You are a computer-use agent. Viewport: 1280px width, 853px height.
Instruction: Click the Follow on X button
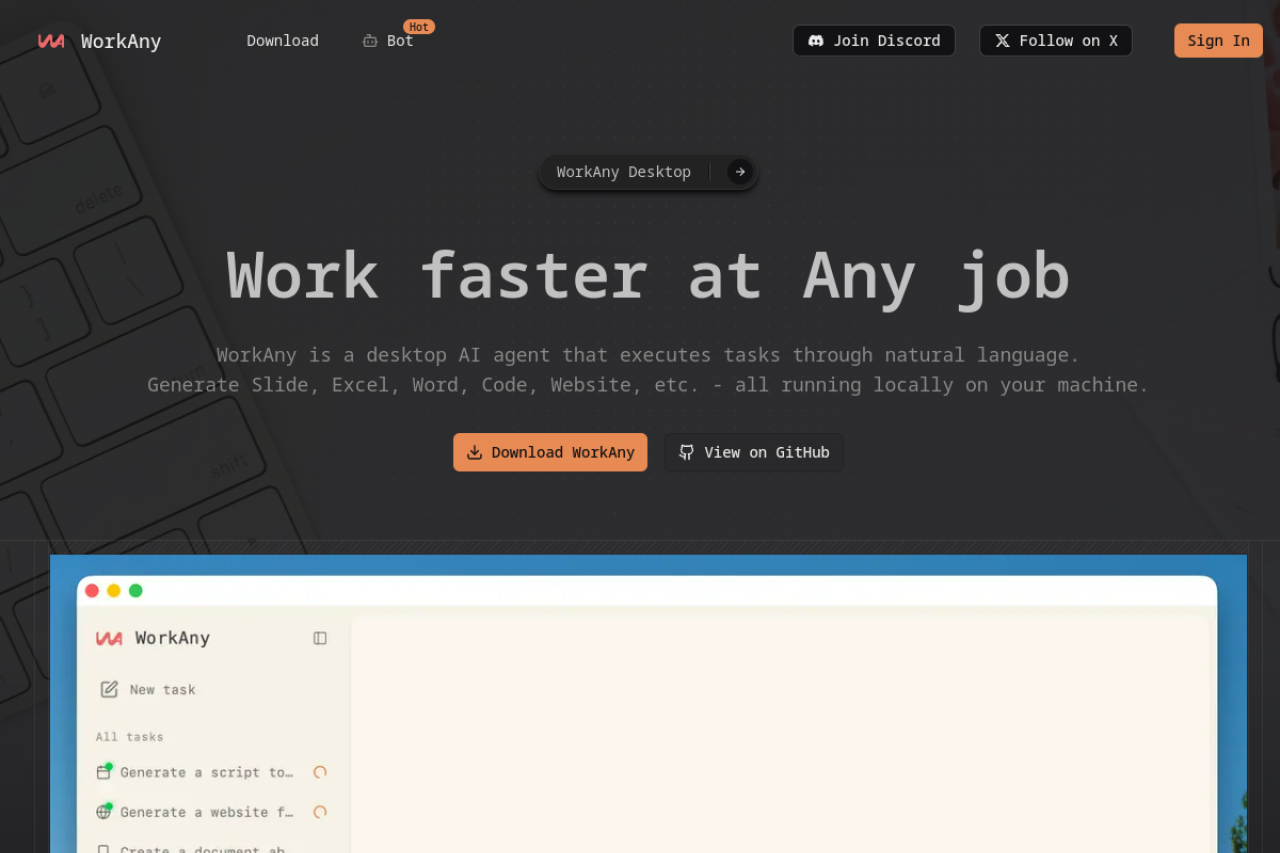click(1056, 41)
